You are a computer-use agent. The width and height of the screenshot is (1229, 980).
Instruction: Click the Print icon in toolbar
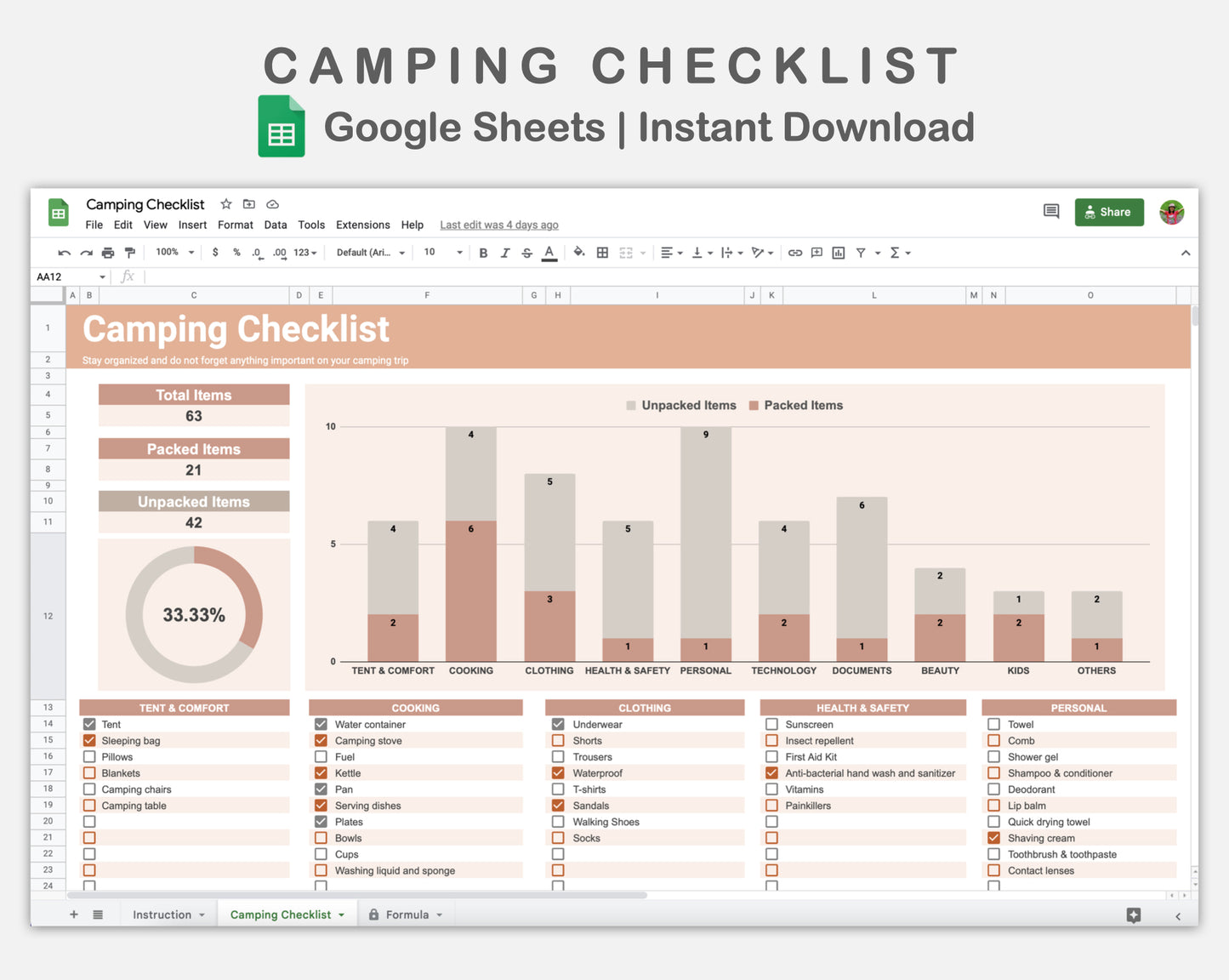(108, 253)
